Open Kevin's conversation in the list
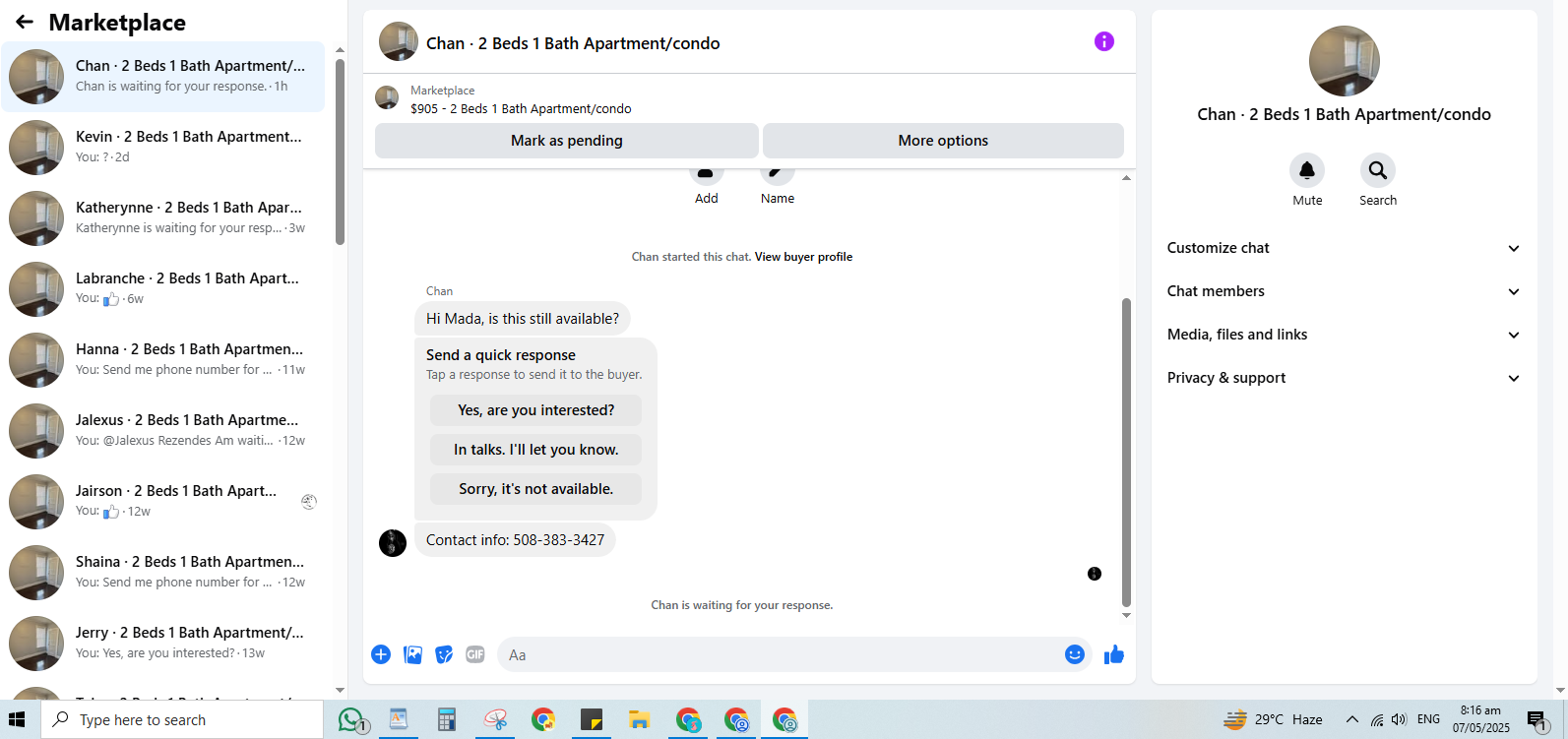 coord(163,148)
